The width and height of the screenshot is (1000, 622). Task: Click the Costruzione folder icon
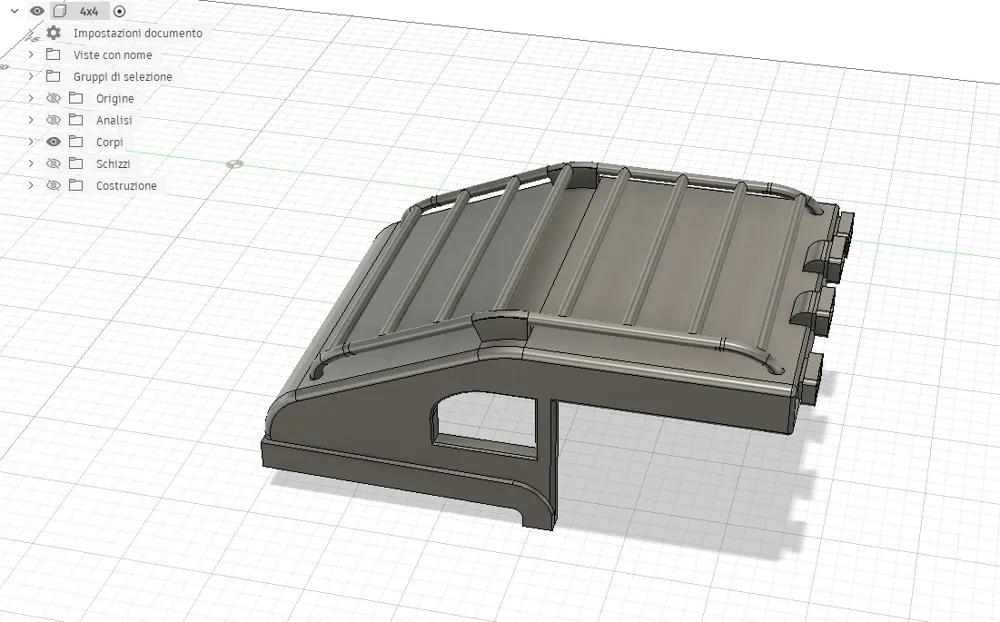point(76,185)
